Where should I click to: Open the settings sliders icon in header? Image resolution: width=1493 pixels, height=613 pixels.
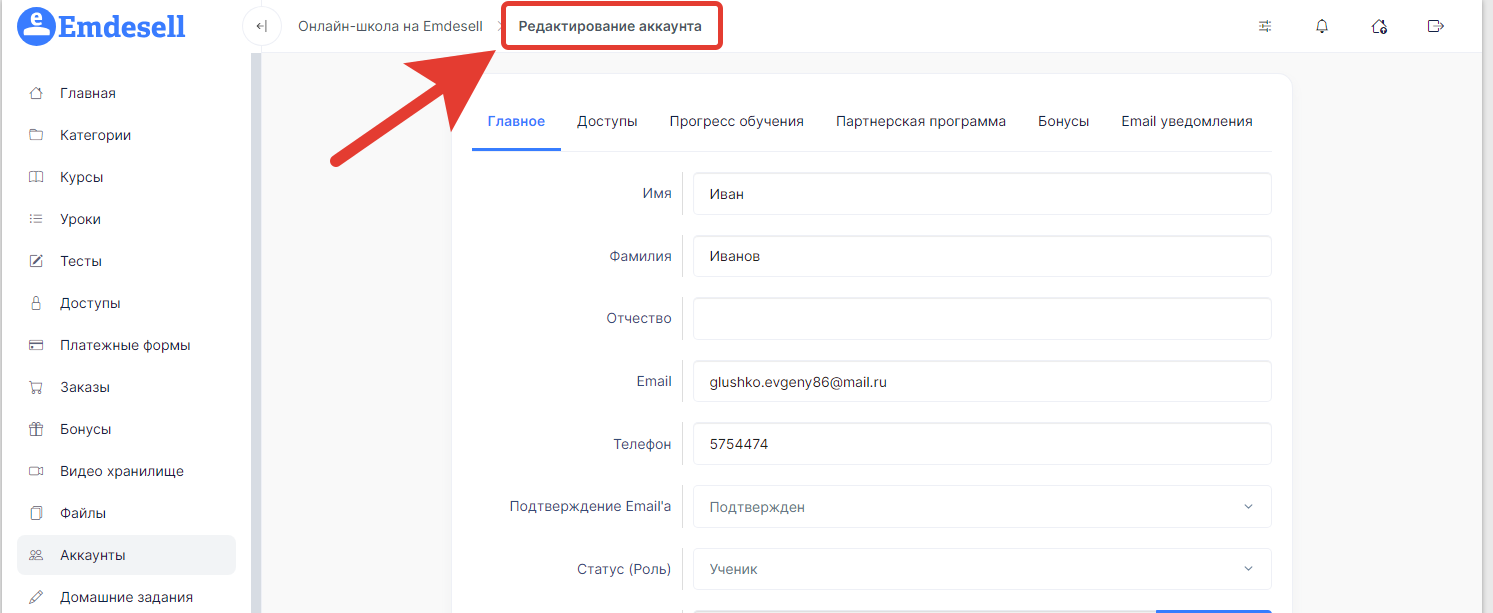pos(1265,26)
